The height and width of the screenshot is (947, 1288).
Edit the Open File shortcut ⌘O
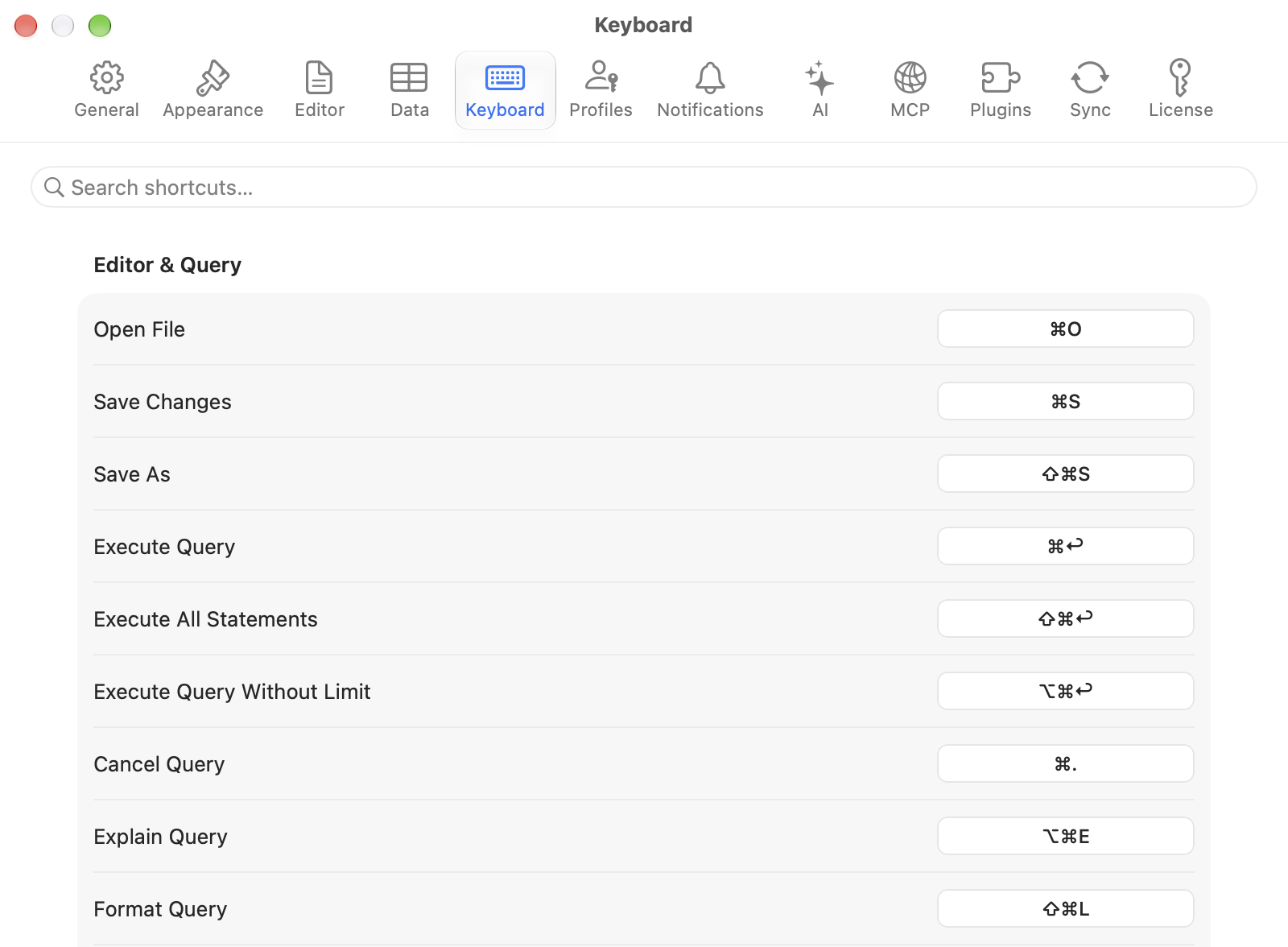pos(1065,329)
